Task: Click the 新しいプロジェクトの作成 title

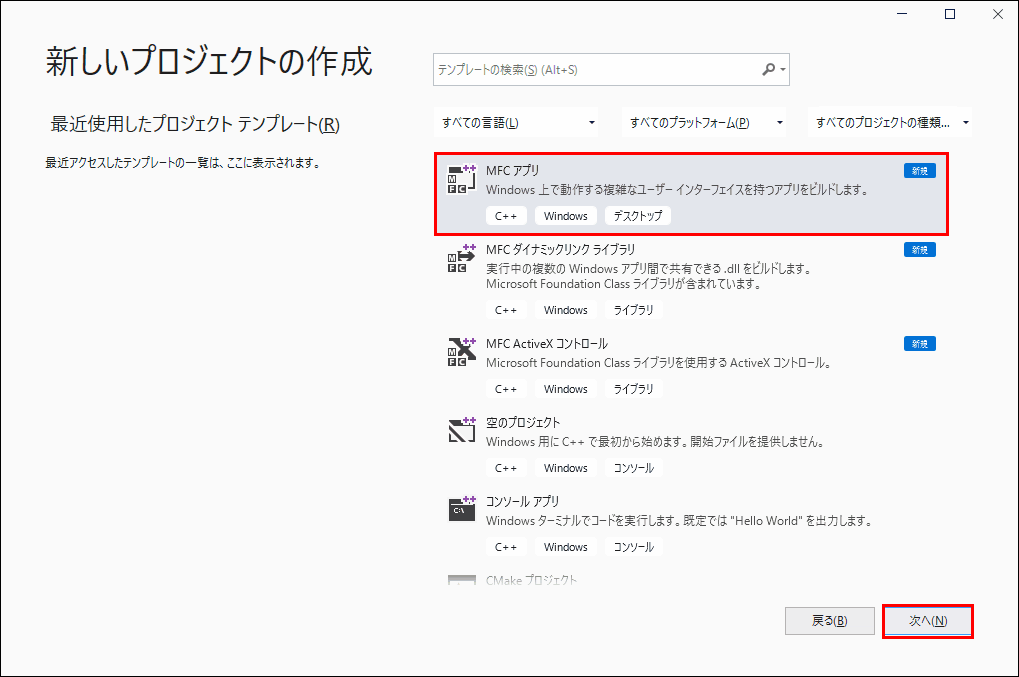Action: click(209, 62)
